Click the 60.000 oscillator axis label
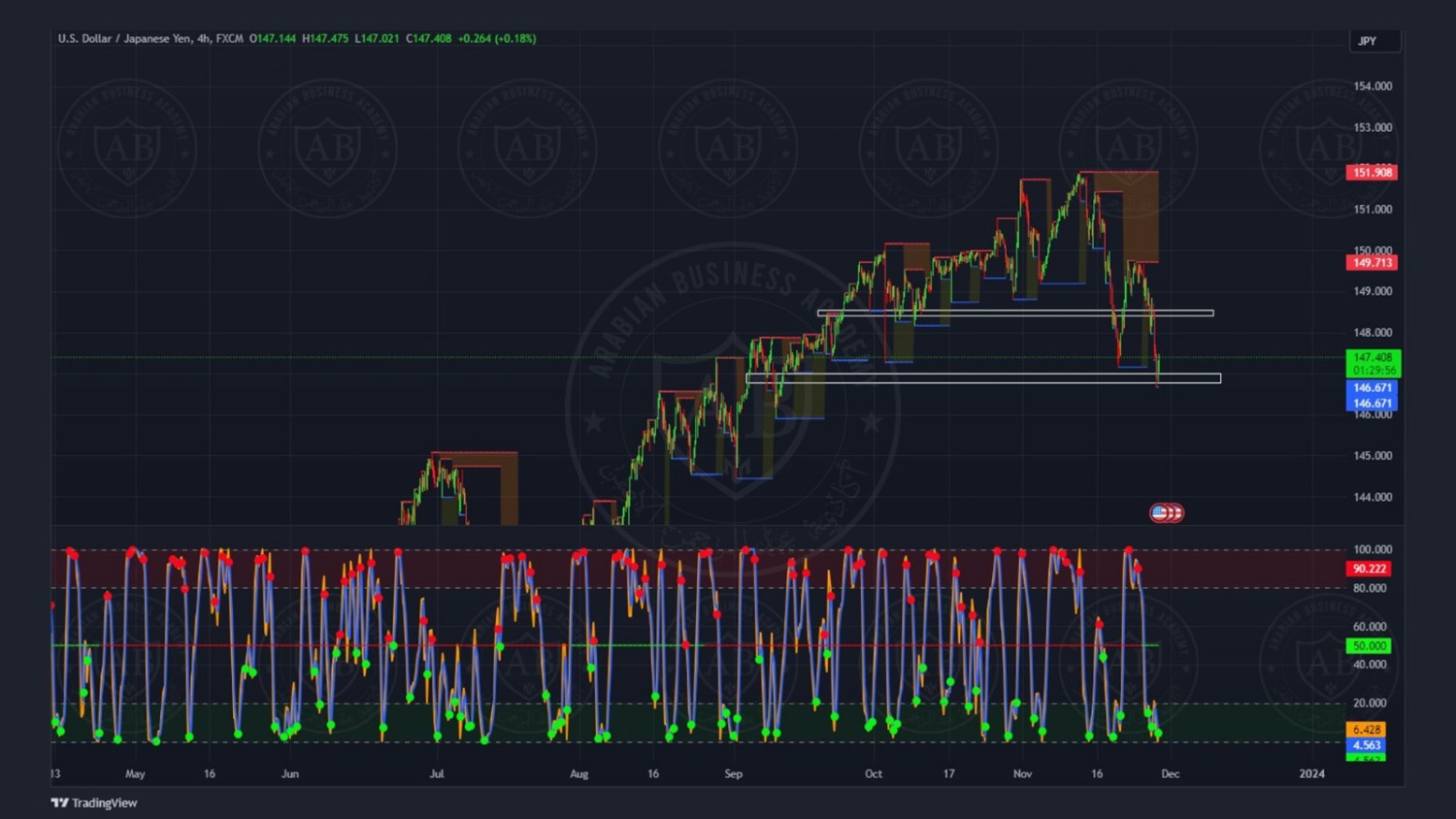The width and height of the screenshot is (1456, 819). [x=1370, y=627]
